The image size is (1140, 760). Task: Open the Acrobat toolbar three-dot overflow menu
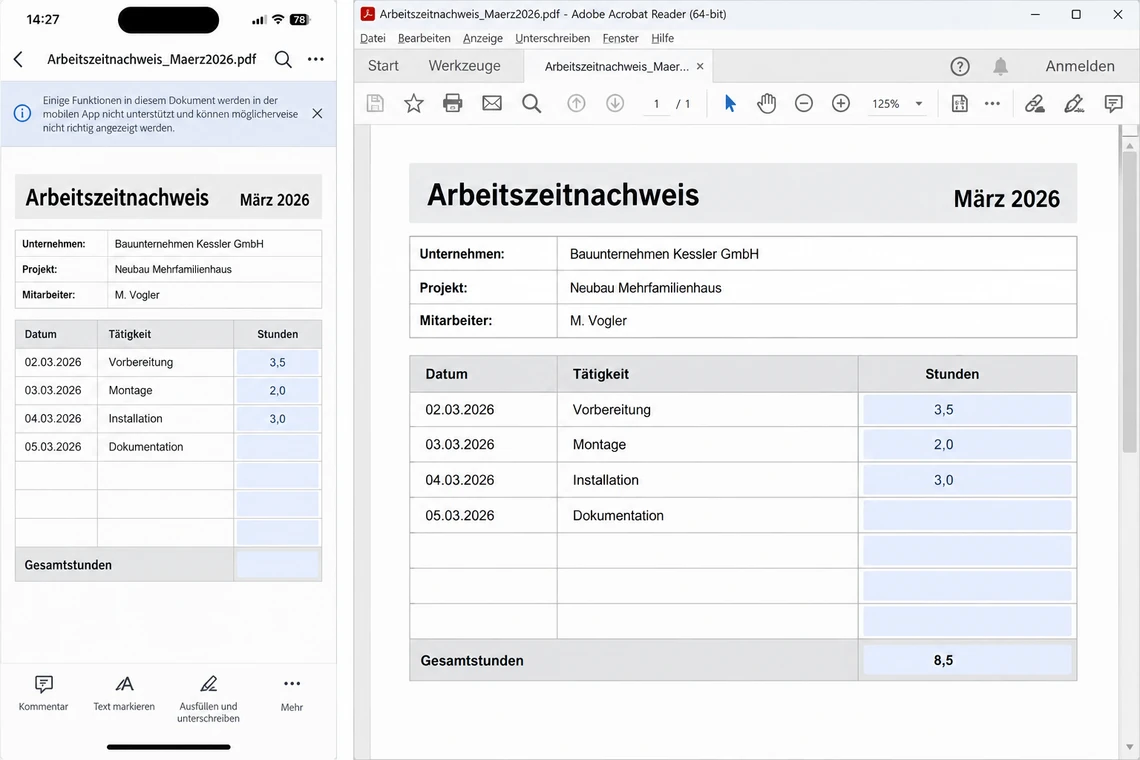992,103
